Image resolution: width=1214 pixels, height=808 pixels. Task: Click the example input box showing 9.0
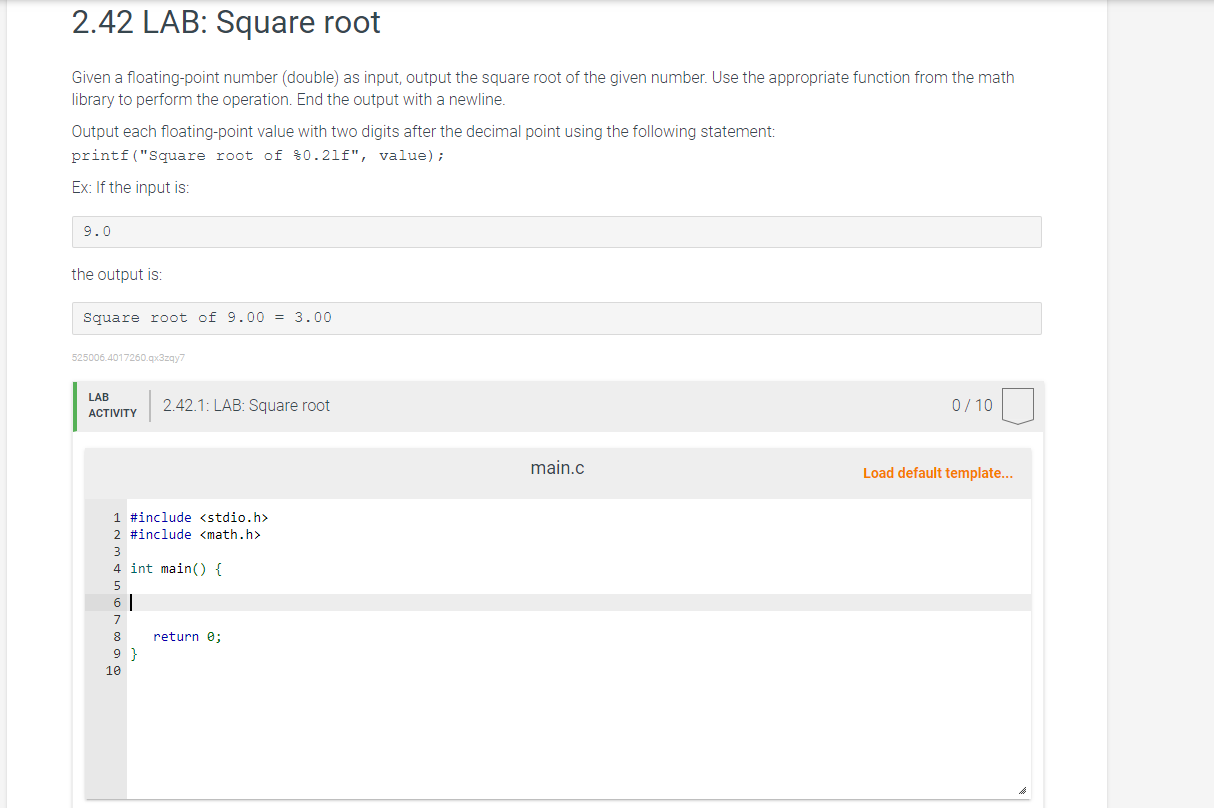click(x=556, y=231)
